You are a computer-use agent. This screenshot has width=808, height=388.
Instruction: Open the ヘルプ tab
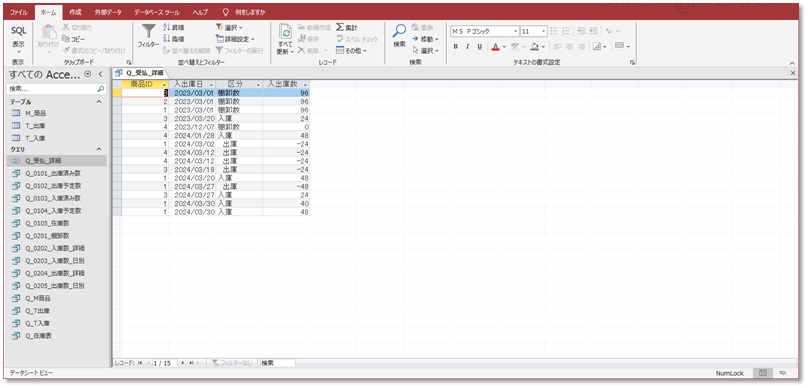[x=200, y=11]
